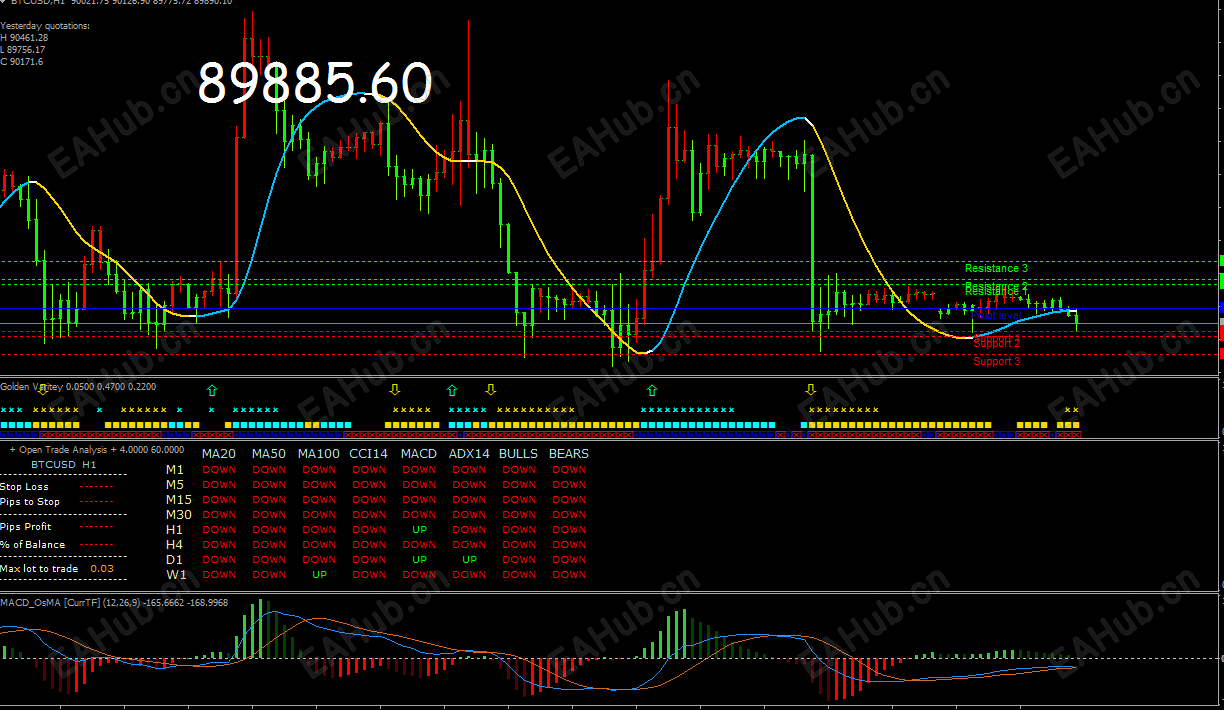
Task: Click yesterday's low value L 89756.17
Action: [24, 49]
